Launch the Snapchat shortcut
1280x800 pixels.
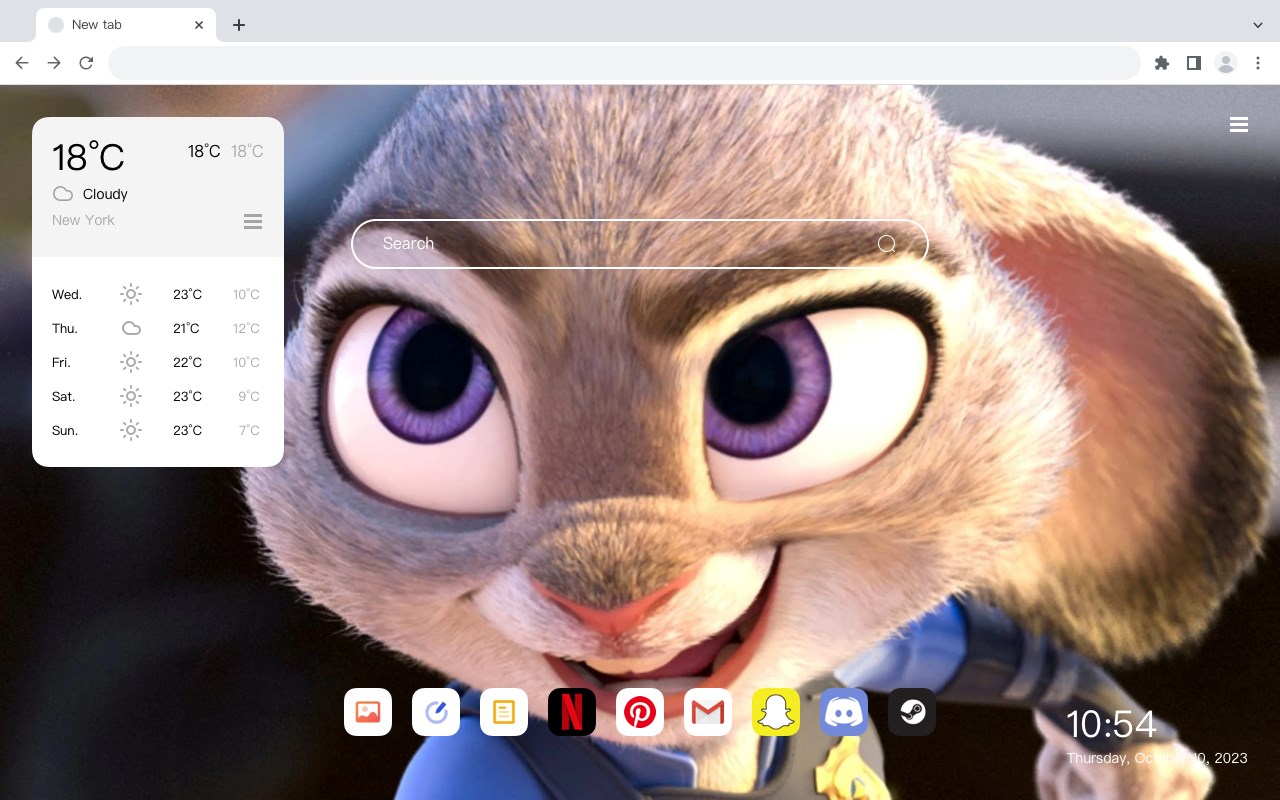(776, 712)
